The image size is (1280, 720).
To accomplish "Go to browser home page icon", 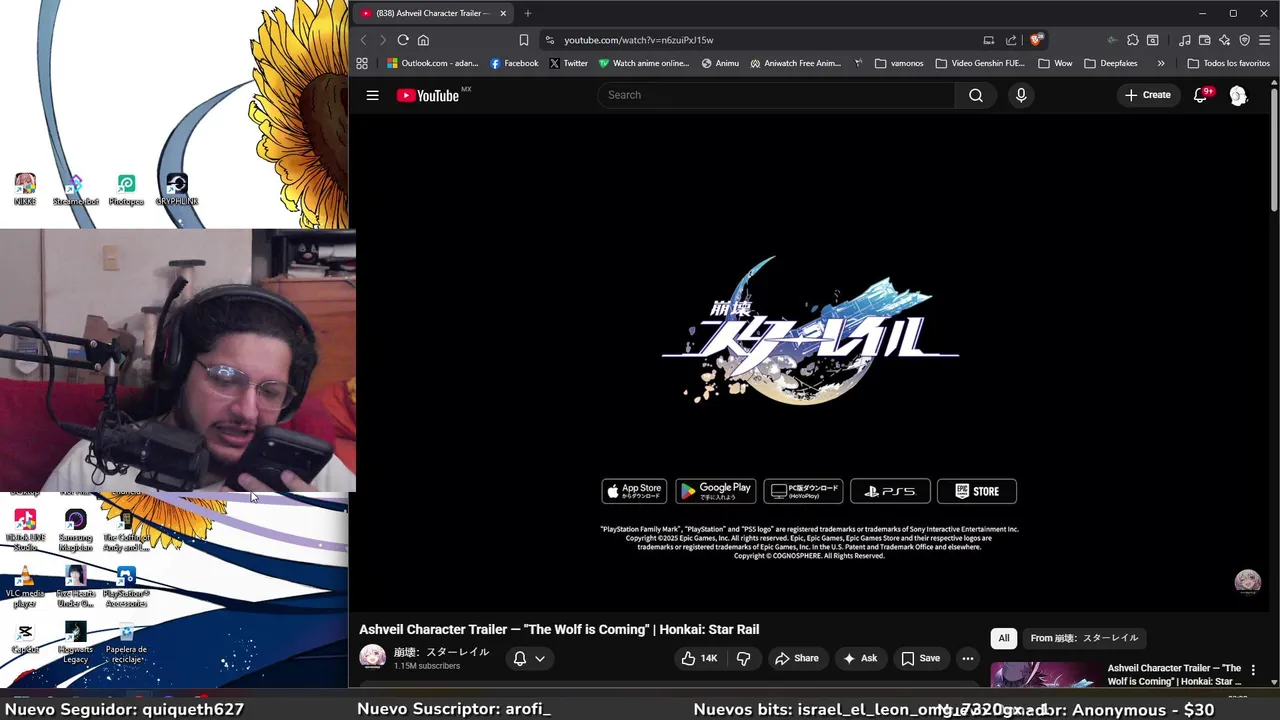I will 423,40.
